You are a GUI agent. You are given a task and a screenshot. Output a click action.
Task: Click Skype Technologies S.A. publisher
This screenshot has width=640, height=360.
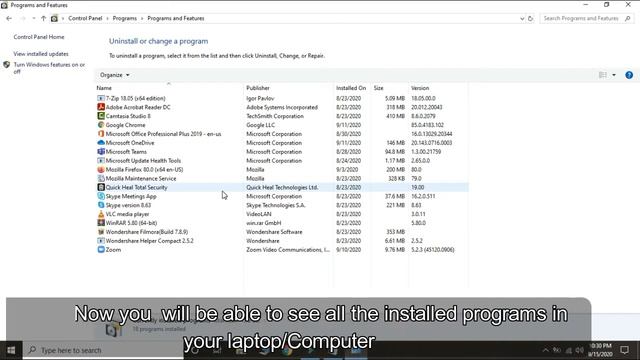coord(276,205)
